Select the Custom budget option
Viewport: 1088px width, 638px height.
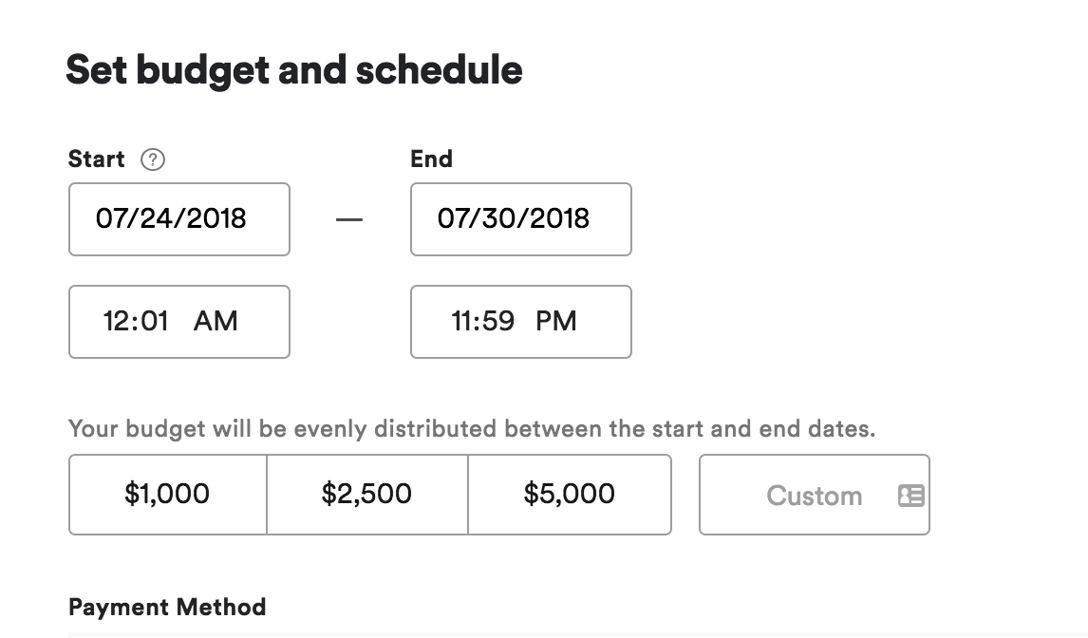(814, 495)
